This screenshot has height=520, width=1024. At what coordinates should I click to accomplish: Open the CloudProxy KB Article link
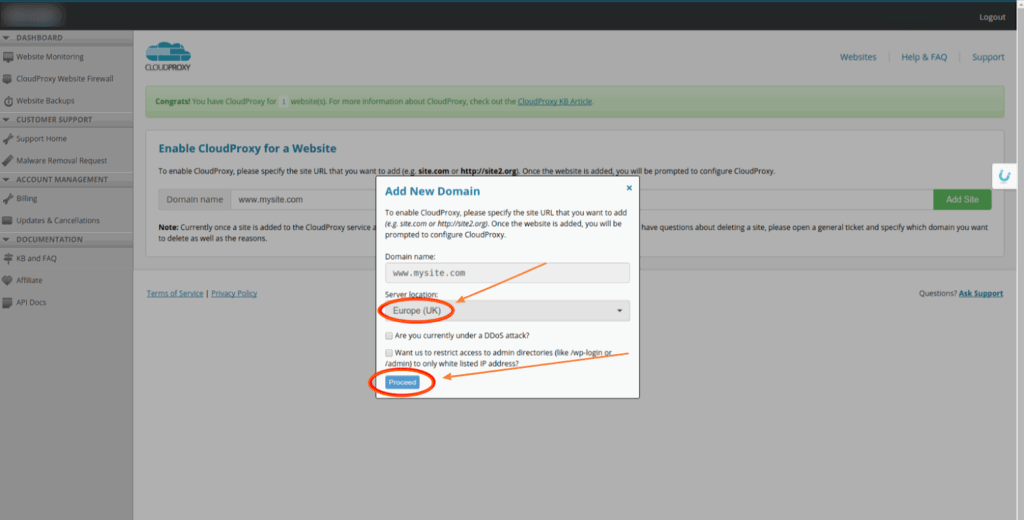pyautogui.click(x=554, y=102)
